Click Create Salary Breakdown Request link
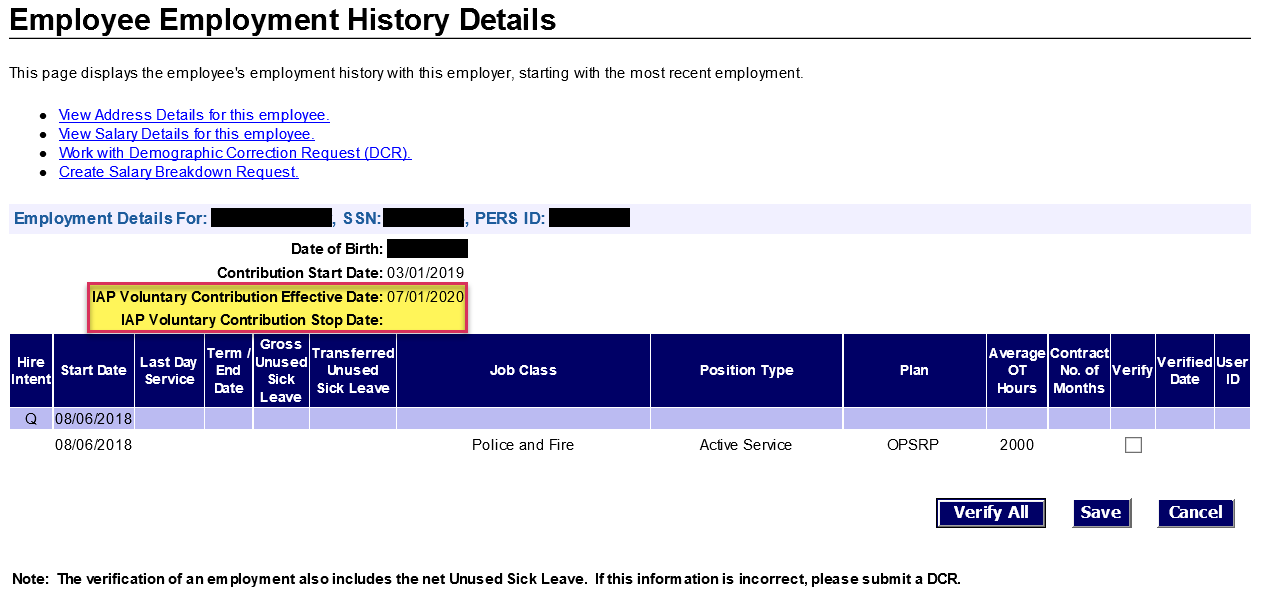Screen dimensions: 1263x607 178,172
